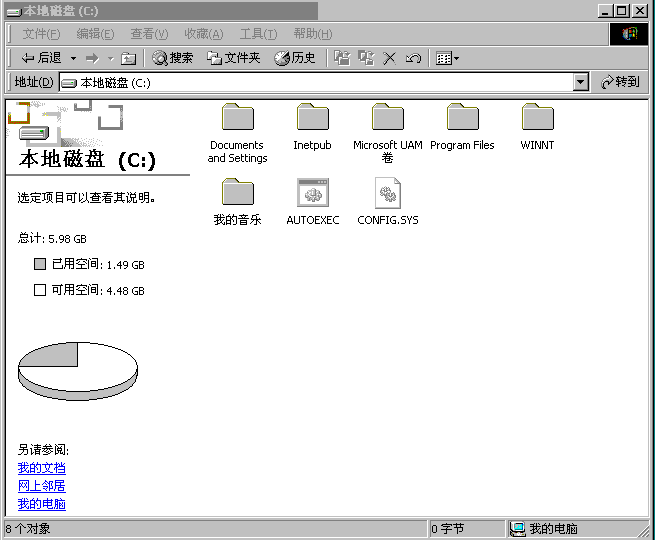Click the 转到 go button
This screenshot has height=540, width=655.
tap(620, 82)
